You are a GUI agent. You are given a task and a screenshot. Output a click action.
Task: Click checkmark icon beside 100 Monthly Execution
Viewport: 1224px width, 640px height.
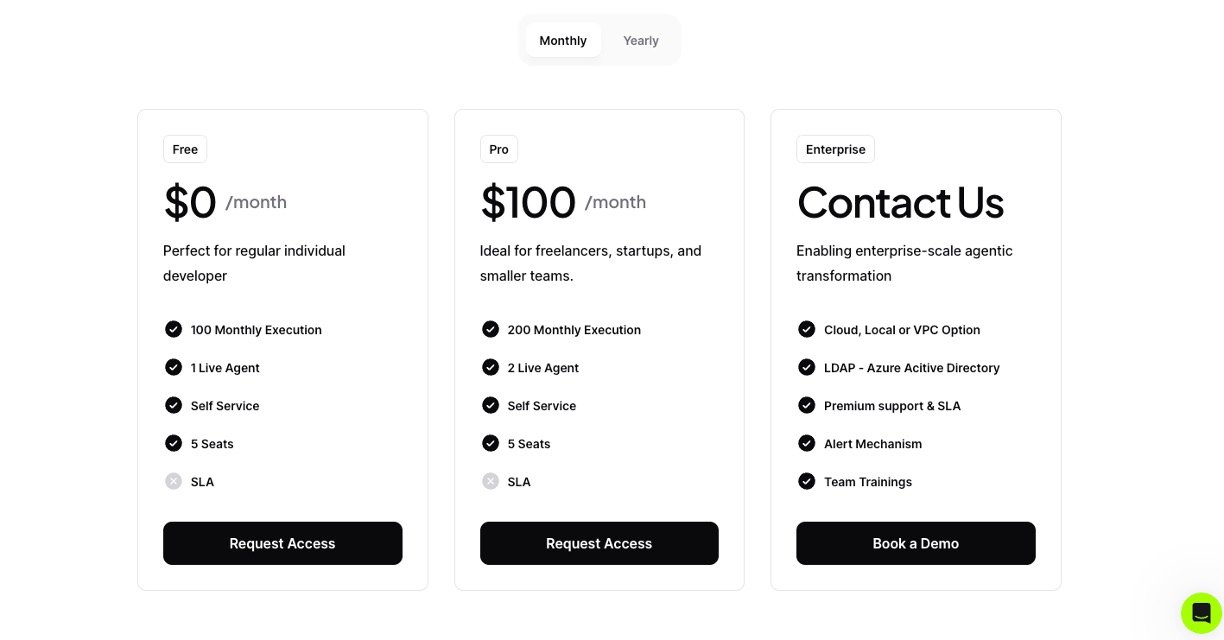point(174,329)
